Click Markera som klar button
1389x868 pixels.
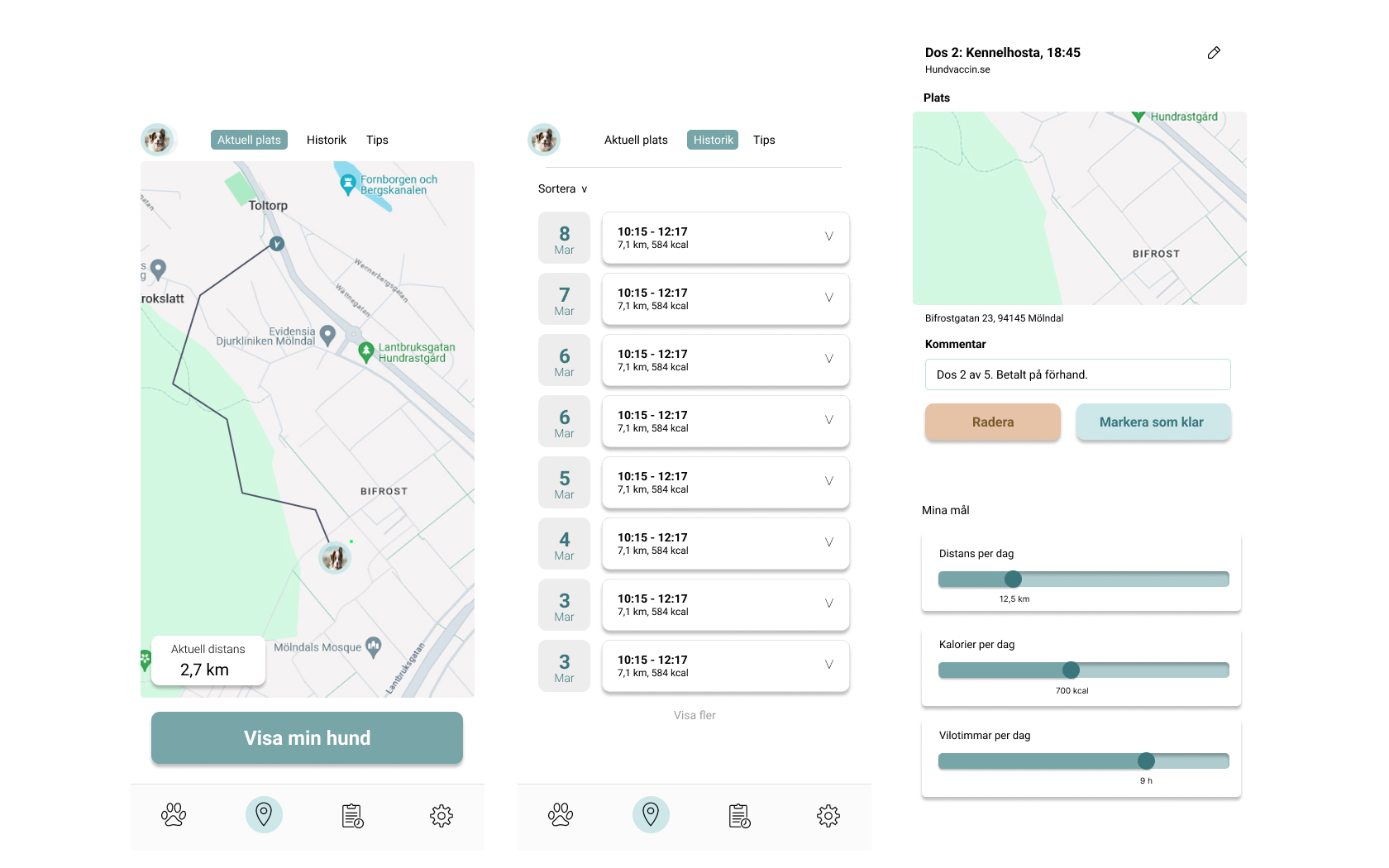(x=1152, y=422)
